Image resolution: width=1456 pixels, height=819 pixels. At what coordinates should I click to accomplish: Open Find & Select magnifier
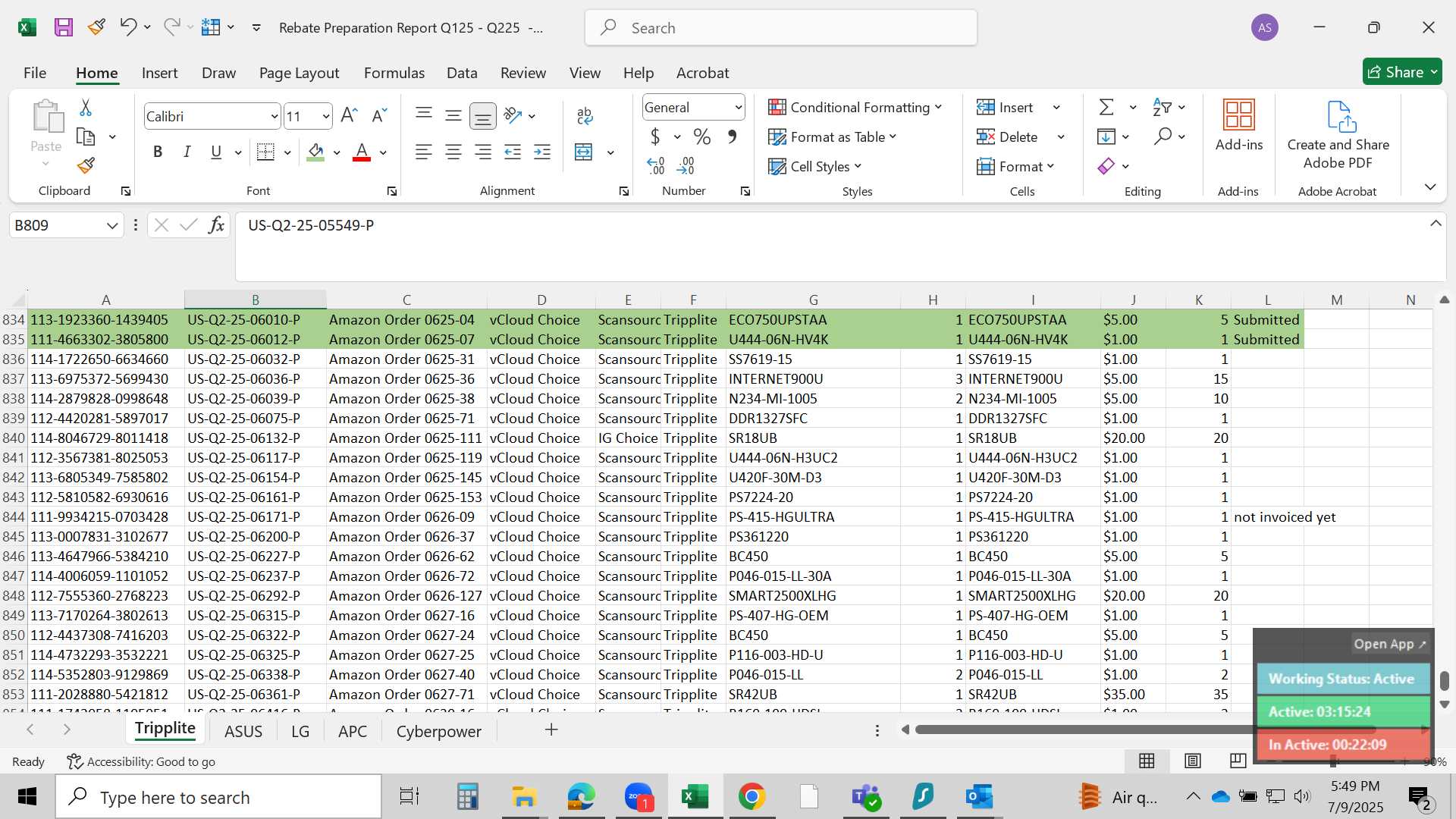(x=1163, y=136)
